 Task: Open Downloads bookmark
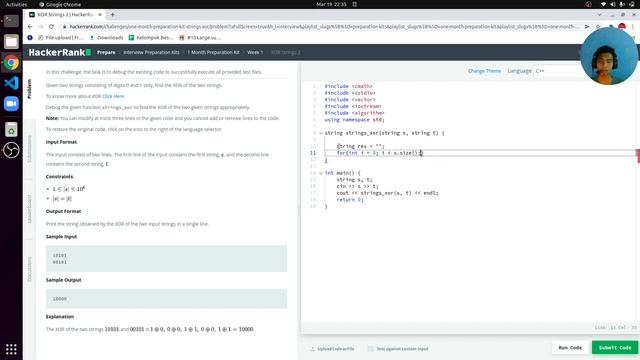click(x=106, y=38)
